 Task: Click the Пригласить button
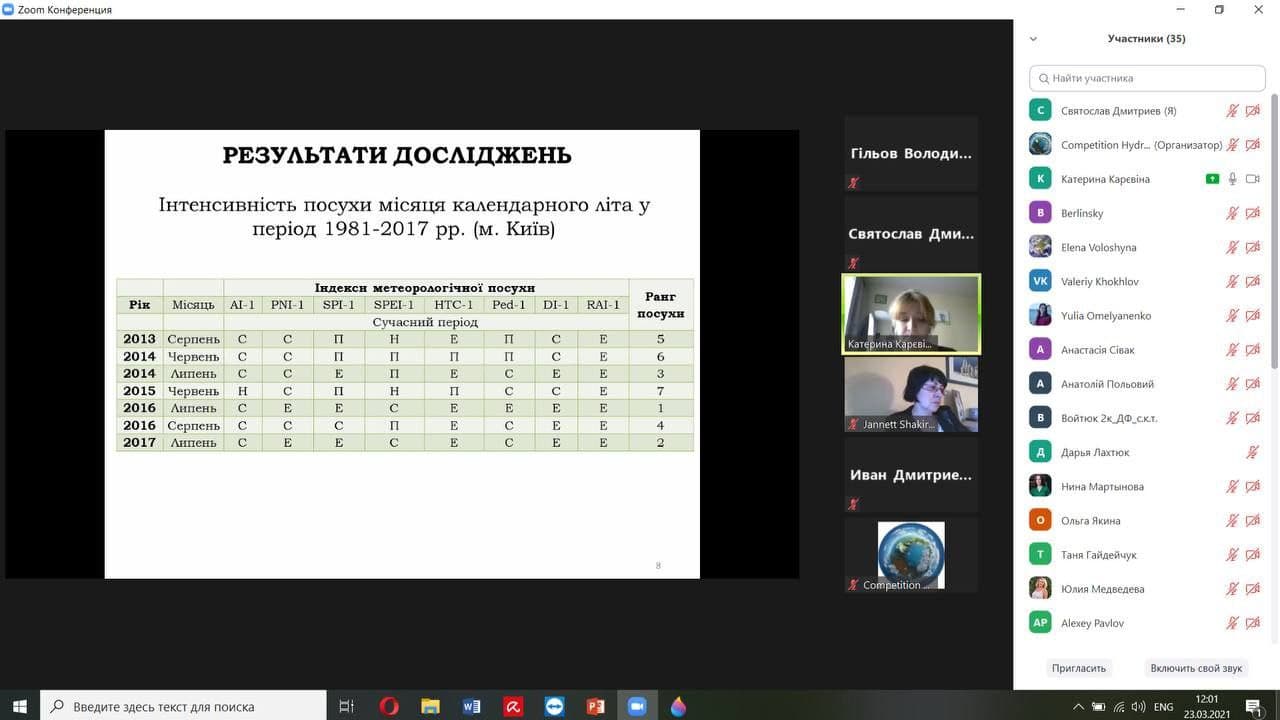(1078, 668)
